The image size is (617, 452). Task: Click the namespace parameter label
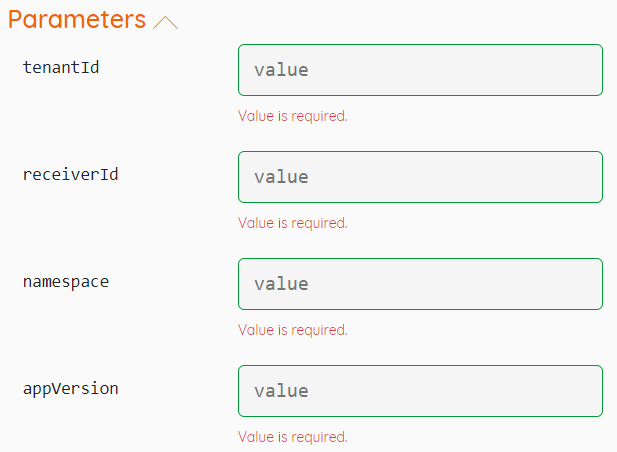(66, 282)
